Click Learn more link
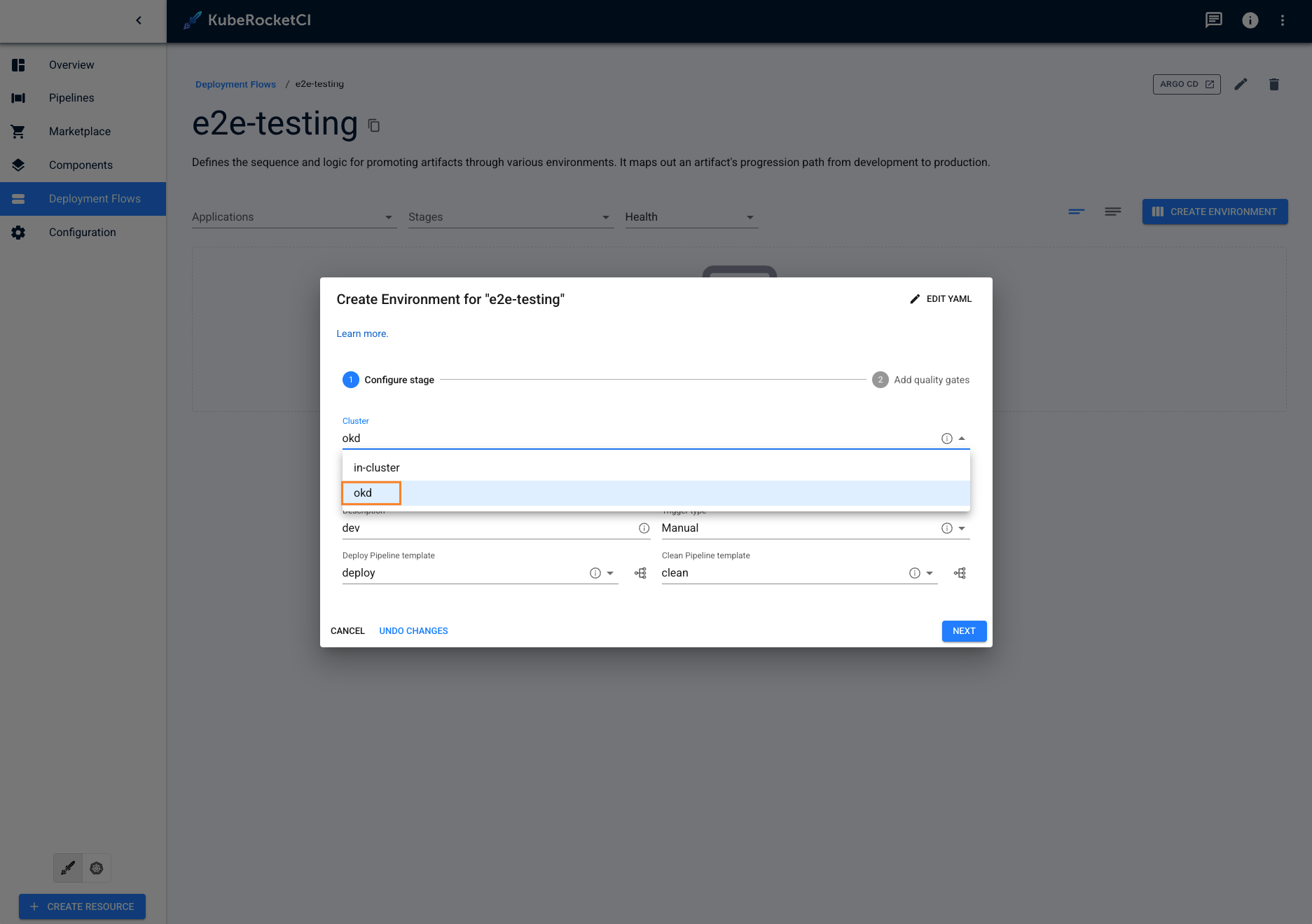 point(362,333)
